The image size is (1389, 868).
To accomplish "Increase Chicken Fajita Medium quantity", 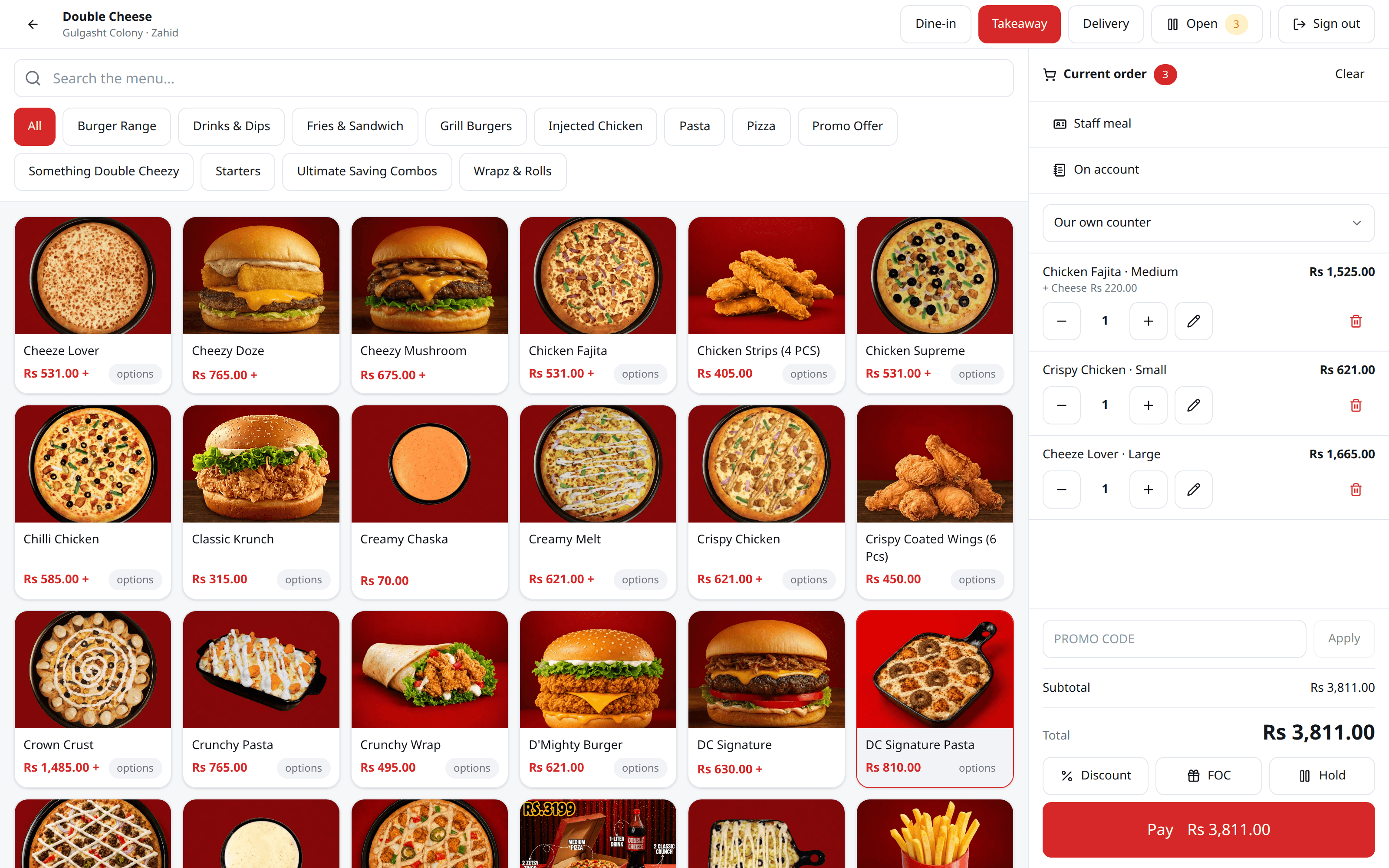I will point(1148,321).
